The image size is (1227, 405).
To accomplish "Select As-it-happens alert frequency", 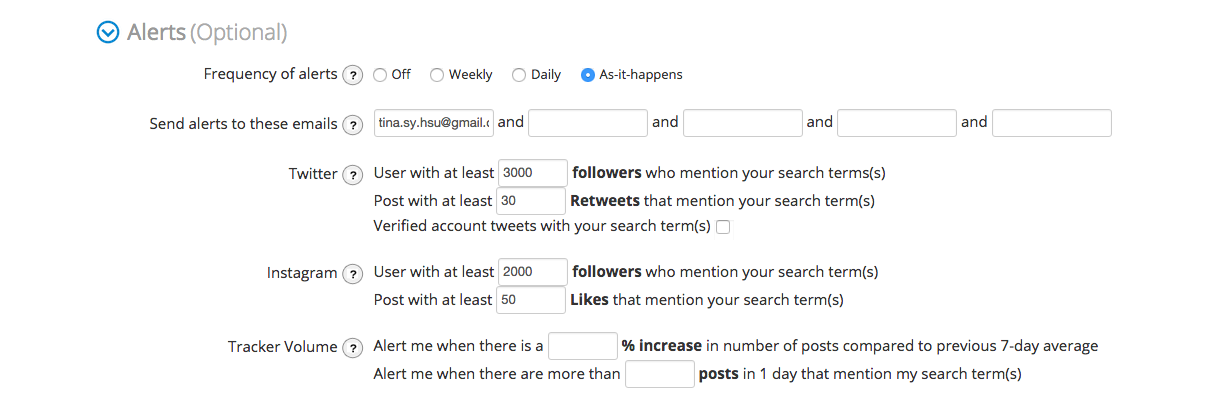I will (x=588, y=75).
